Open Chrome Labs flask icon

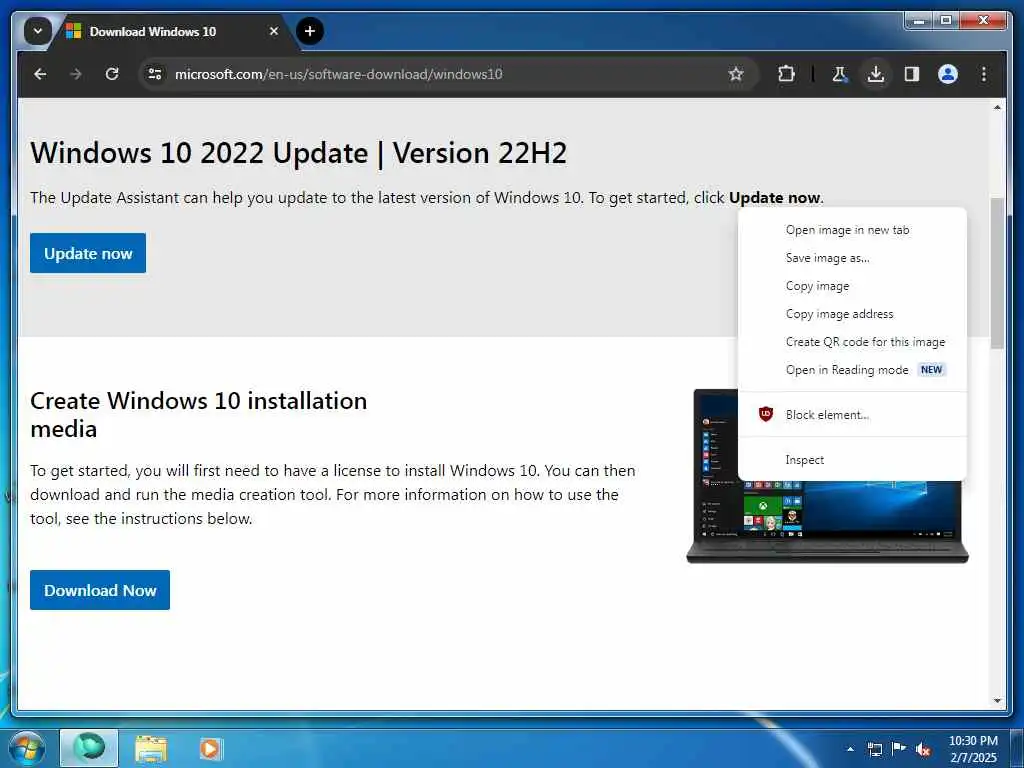[840, 74]
